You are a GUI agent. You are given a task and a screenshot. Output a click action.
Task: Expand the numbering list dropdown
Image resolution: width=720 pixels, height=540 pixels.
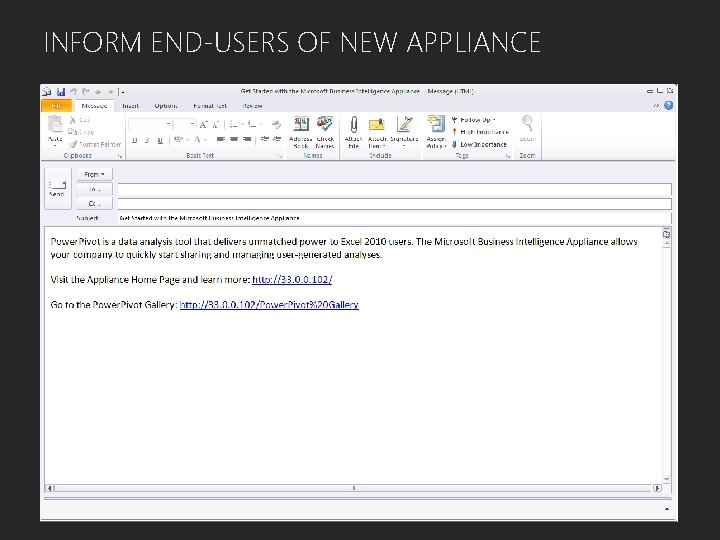[x=260, y=124]
